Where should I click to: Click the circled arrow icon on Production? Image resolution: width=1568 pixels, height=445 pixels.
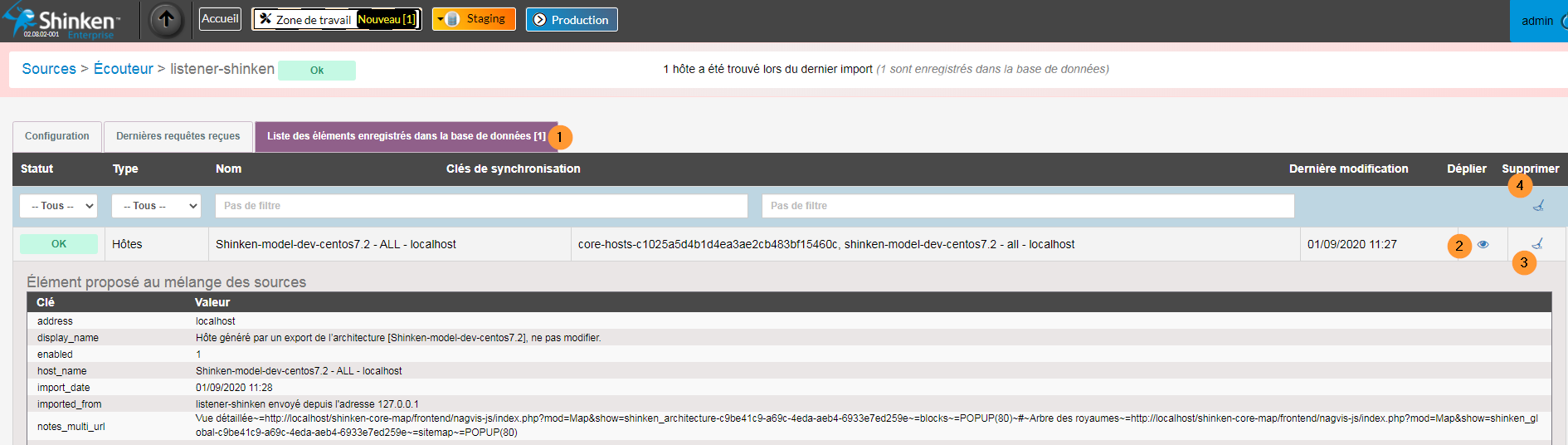[540, 20]
